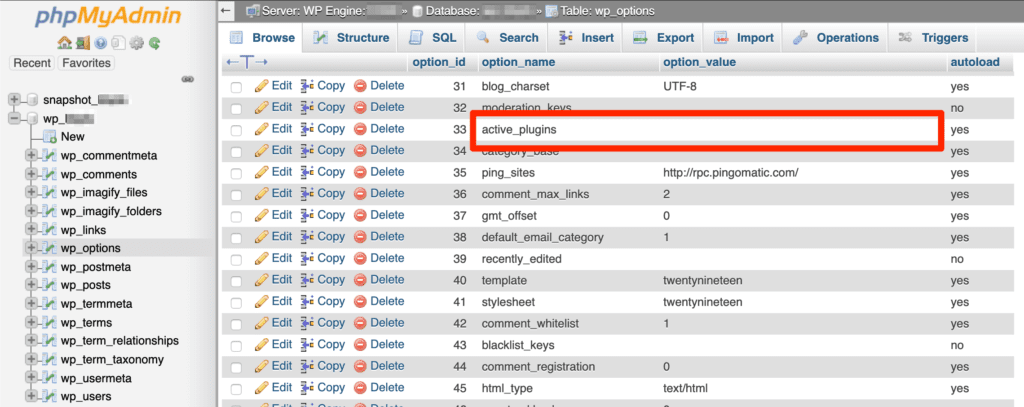Tick the checkbox for the template row

pos(237,281)
